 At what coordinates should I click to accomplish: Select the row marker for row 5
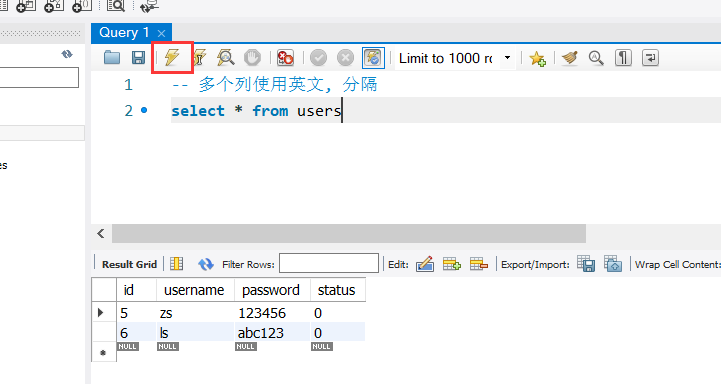click(x=103, y=313)
